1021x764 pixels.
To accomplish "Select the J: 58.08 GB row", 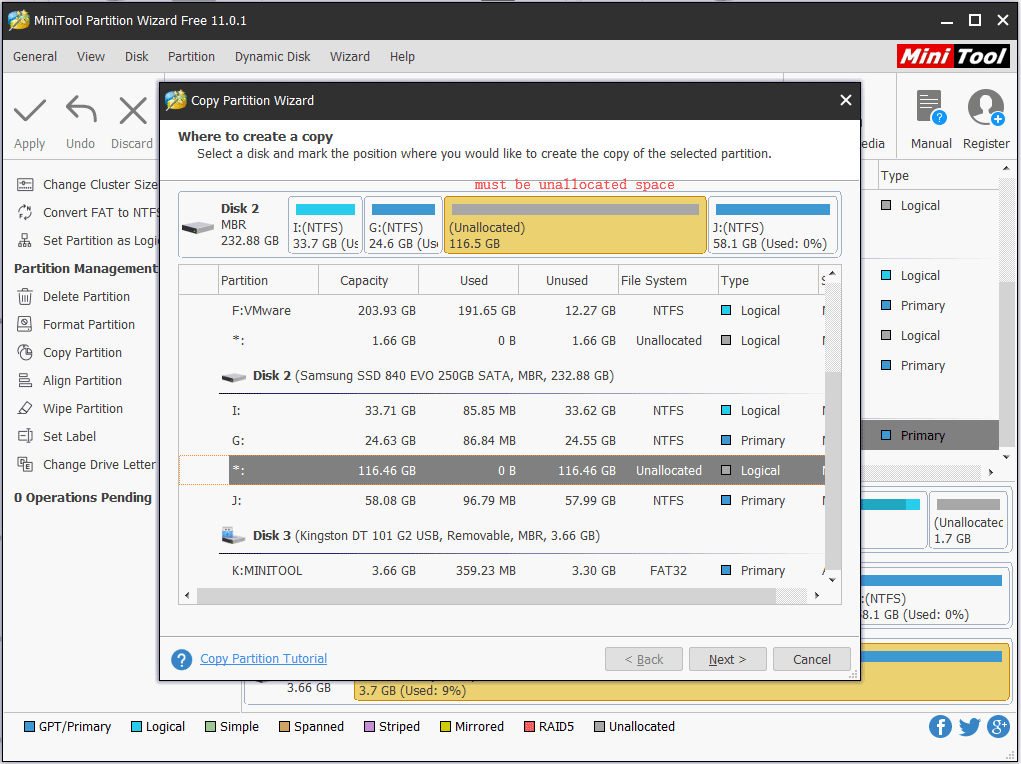I will tap(501, 501).
